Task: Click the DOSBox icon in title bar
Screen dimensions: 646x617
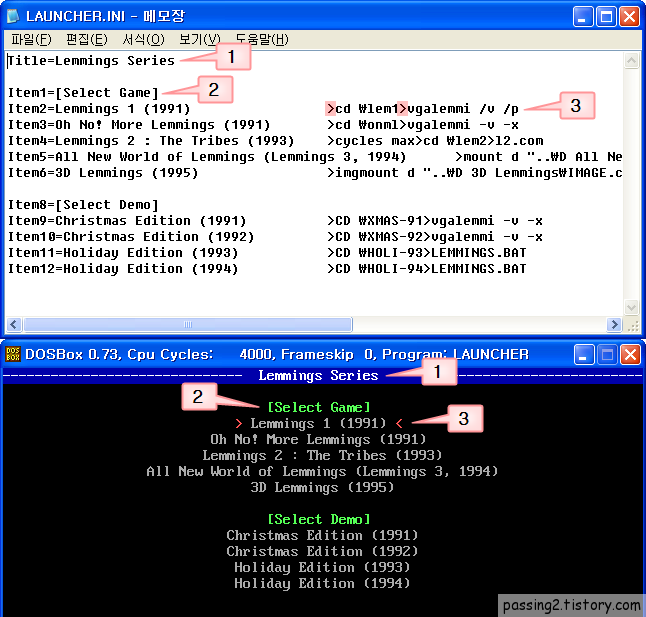Action: point(13,354)
